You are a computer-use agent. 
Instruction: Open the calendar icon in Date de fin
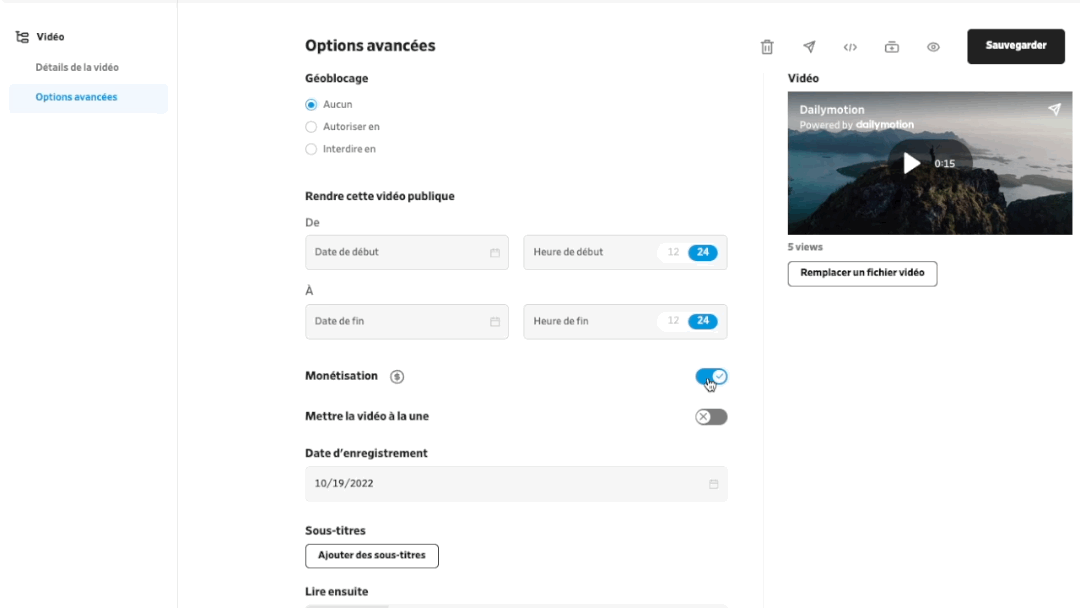coord(495,322)
